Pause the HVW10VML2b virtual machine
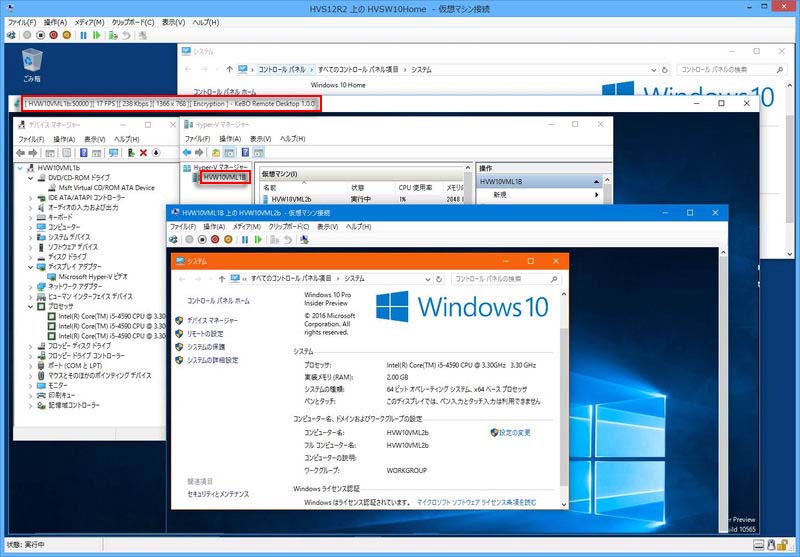Screen dimensions: 800x557 [x=245, y=239]
